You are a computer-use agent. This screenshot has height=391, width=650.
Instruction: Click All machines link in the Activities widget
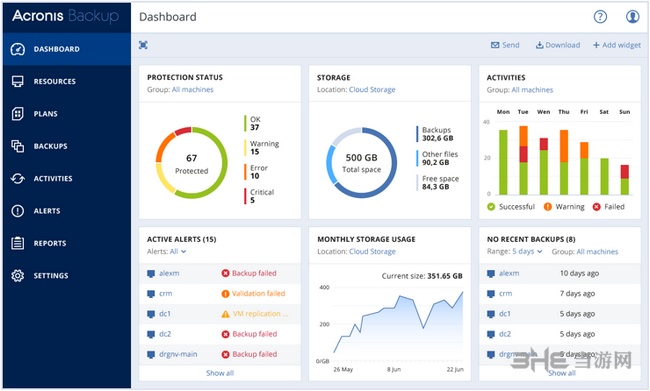(532, 90)
